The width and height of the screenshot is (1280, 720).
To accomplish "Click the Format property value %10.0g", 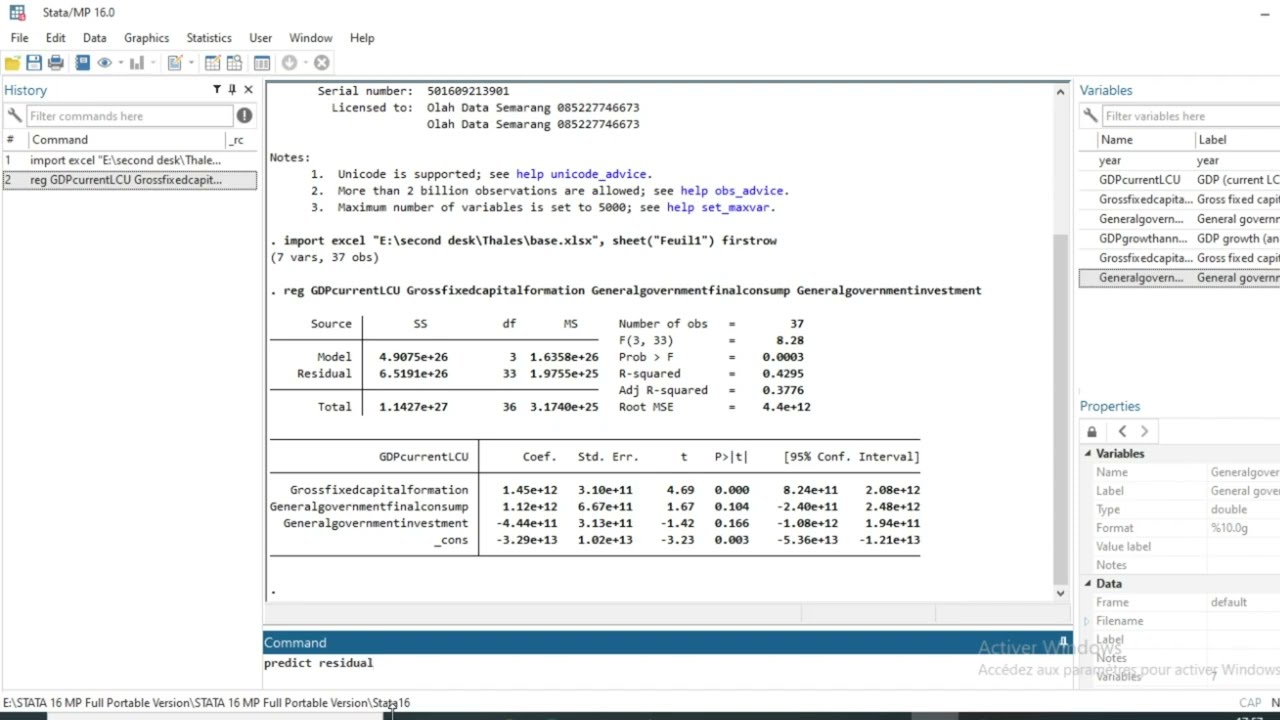I will click(x=1229, y=528).
